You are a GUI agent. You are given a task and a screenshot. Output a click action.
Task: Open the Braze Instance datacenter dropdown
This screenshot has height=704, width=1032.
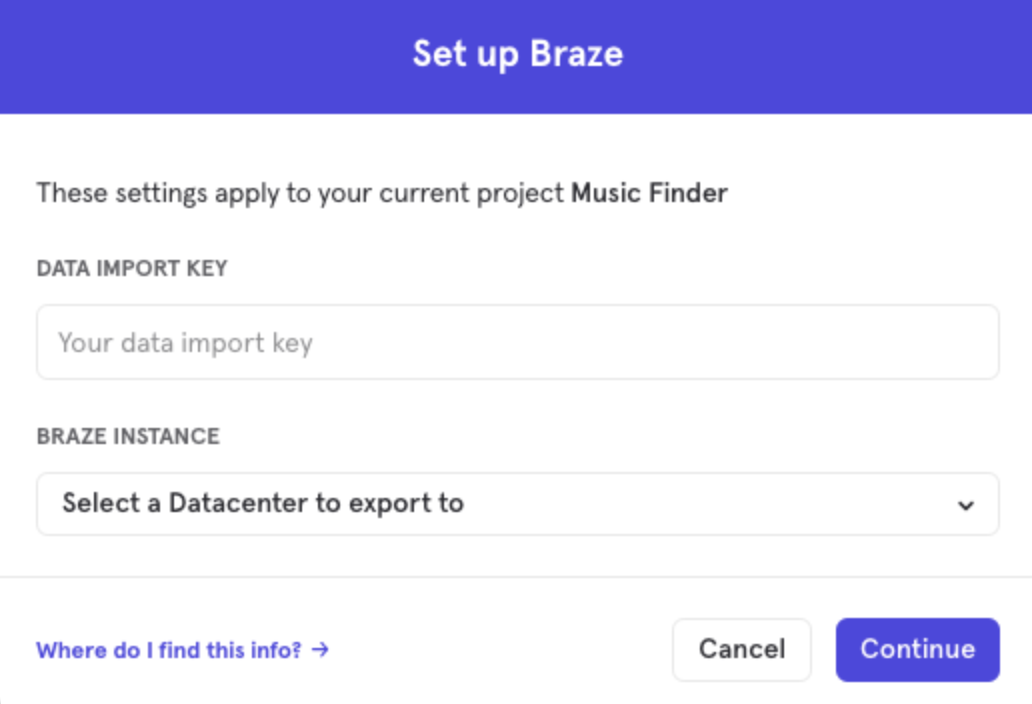[x=517, y=503]
